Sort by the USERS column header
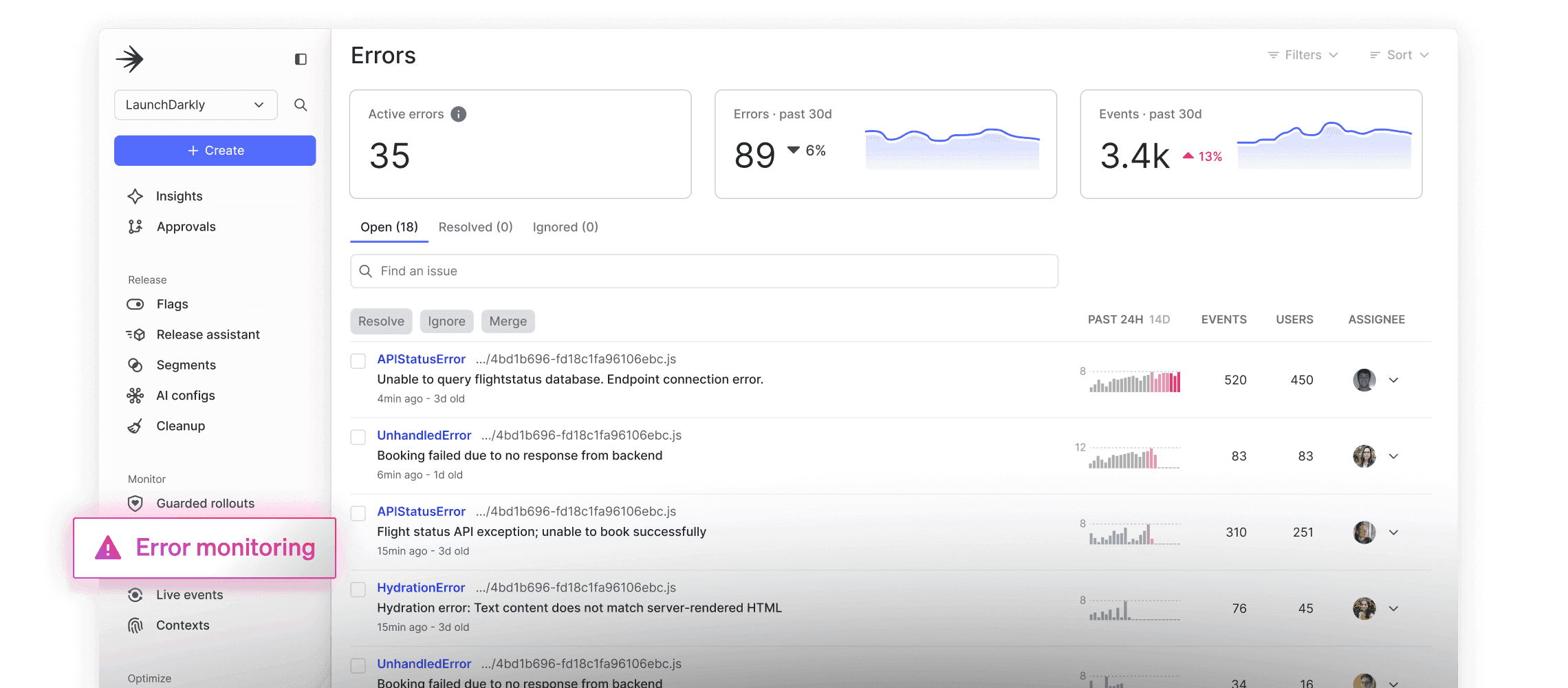 pyautogui.click(x=1295, y=320)
